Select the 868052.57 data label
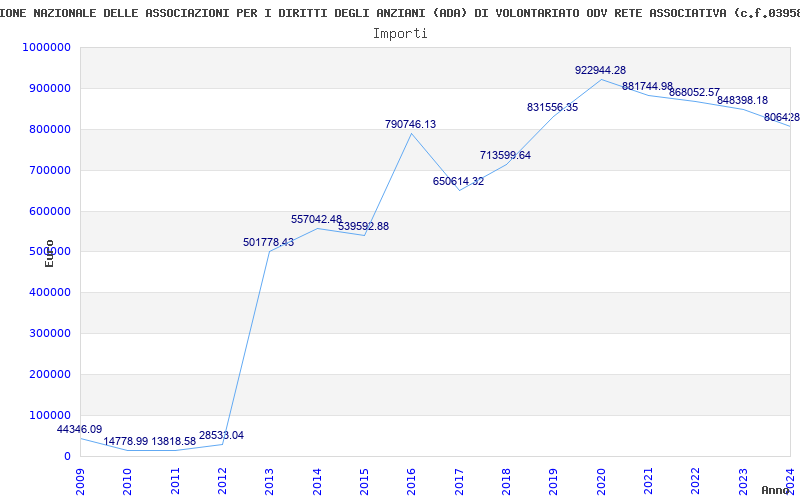The width and height of the screenshot is (800, 500). tap(694, 92)
